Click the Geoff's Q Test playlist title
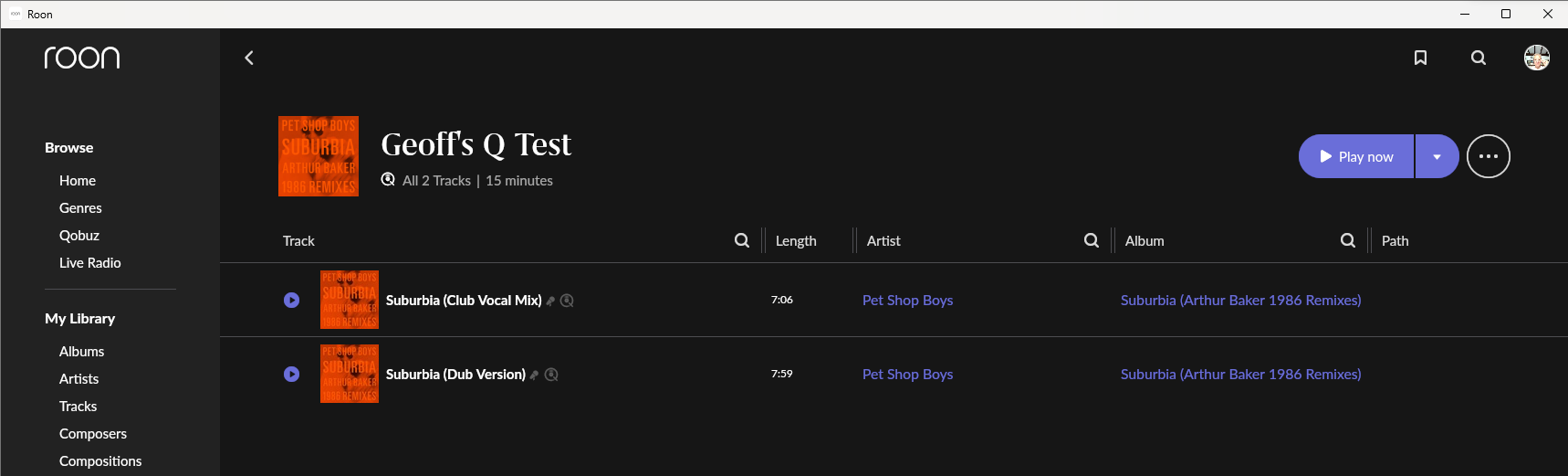 click(476, 144)
